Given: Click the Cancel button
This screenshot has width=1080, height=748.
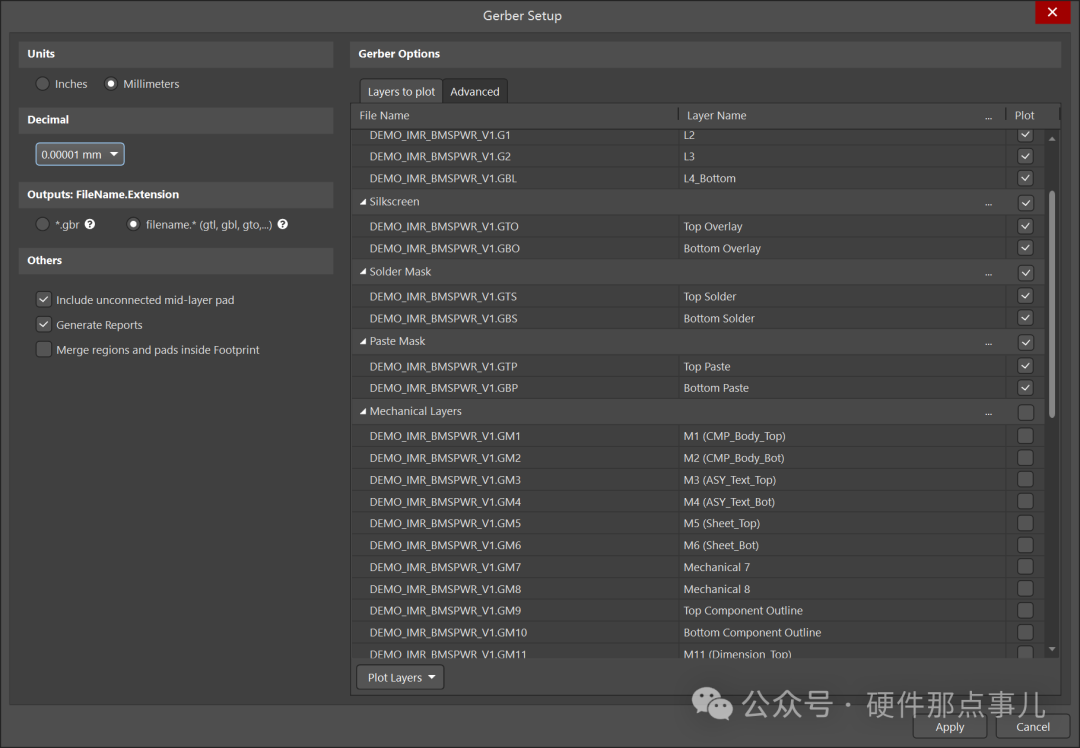Looking at the screenshot, I should click(1032, 727).
